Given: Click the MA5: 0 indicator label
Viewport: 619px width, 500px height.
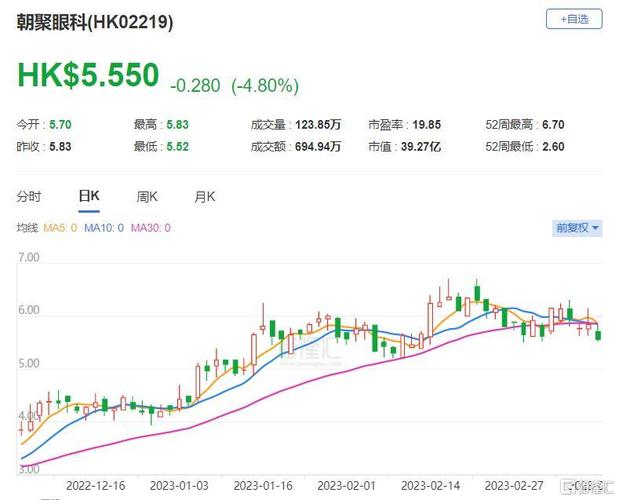Looking at the screenshot, I should (x=60, y=228).
